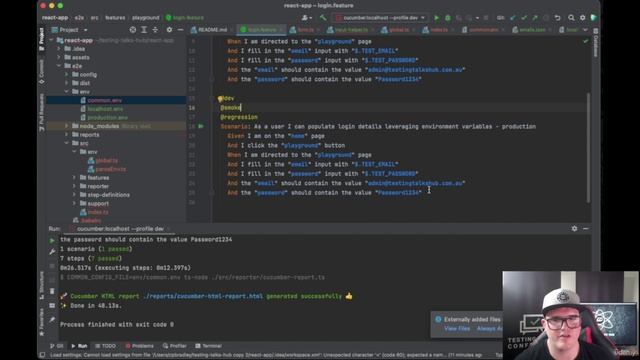This screenshot has width=640, height=360.
Task: Select the cucumber:localhost run tab
Action: point(120,229)
